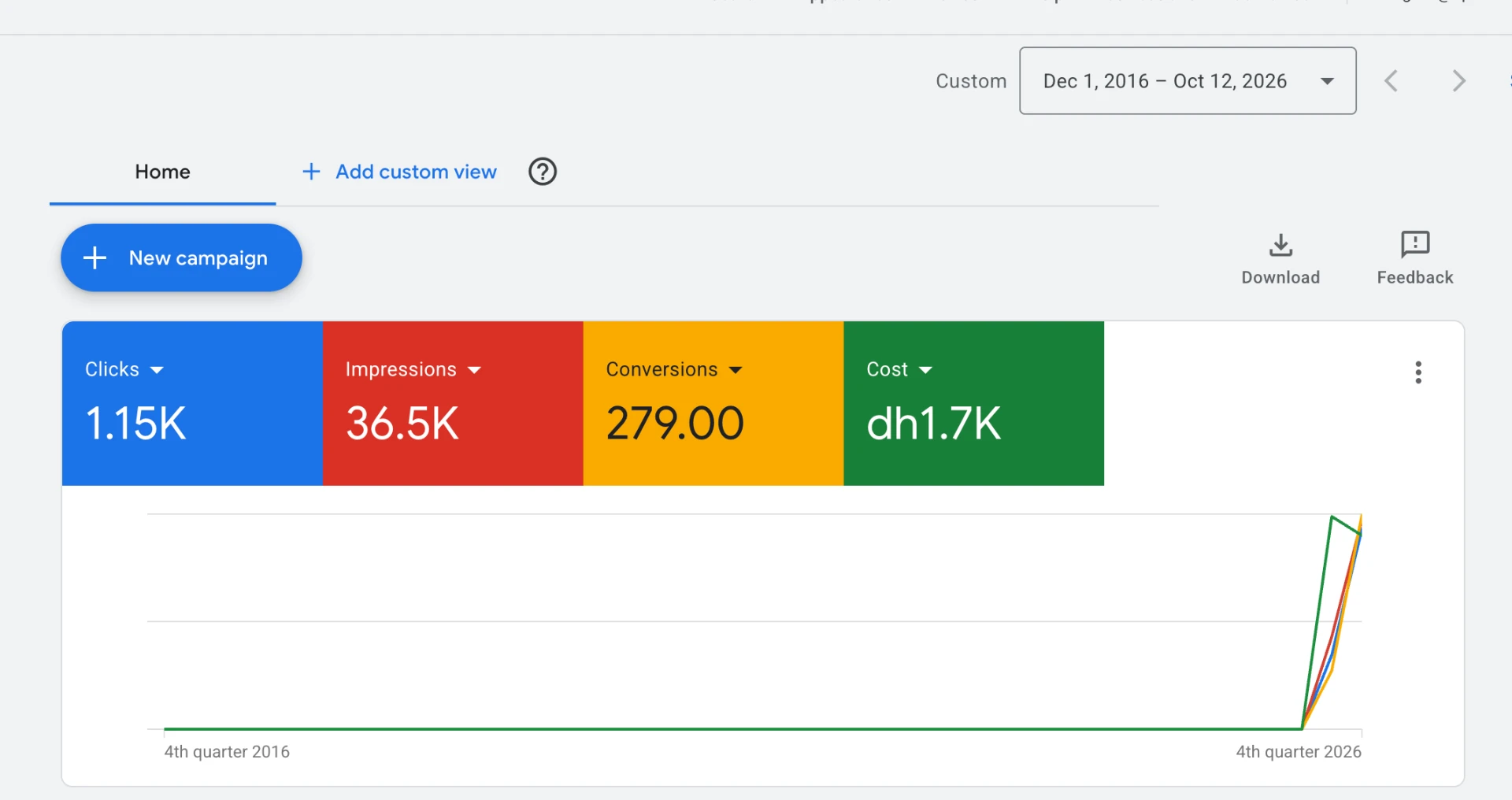This screenshot has height=800, width=1512.
Task: Click the Download icon
Action: click(1280, 246)
